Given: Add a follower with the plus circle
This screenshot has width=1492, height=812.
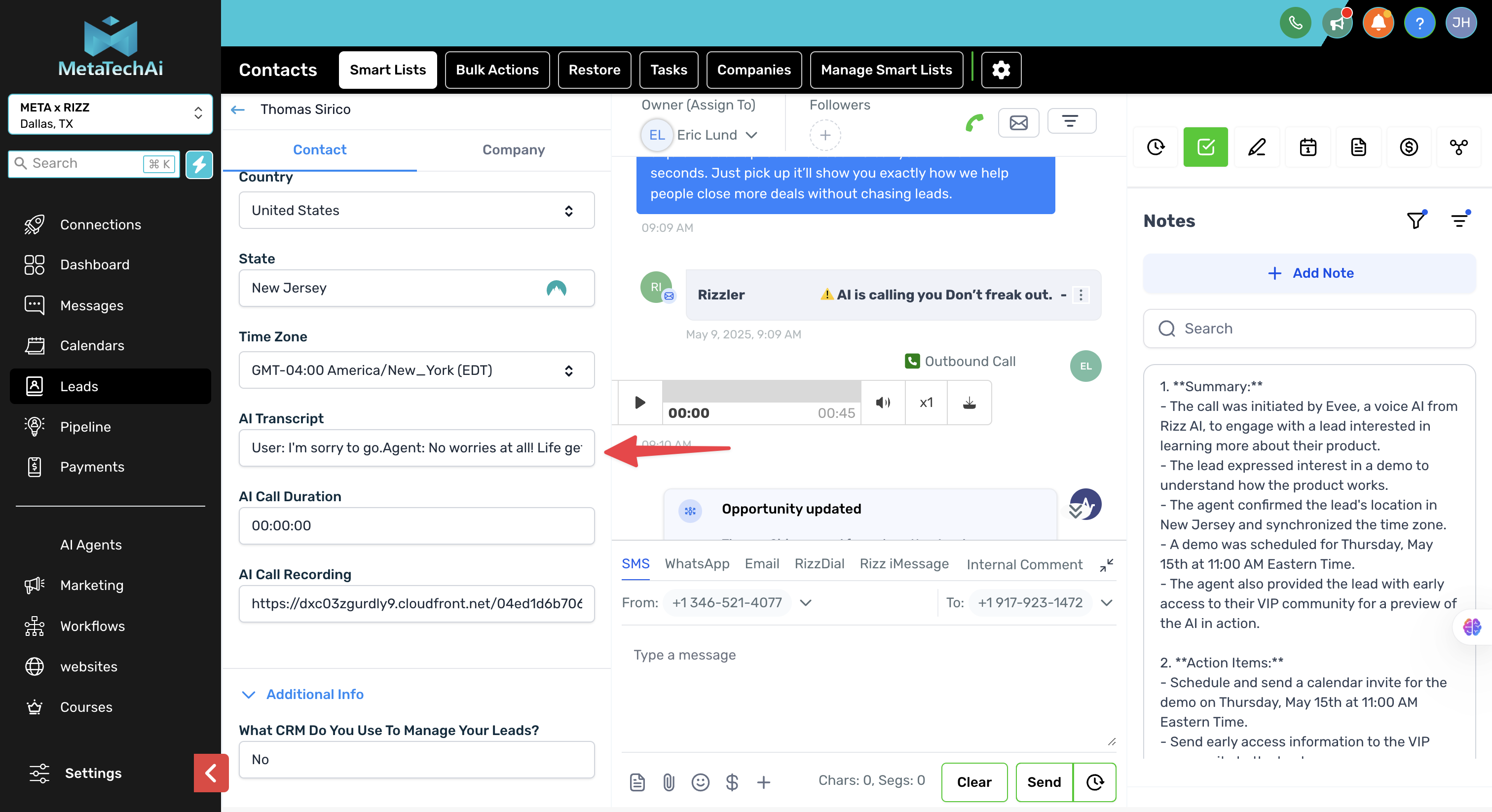Looking at the screenshot, I should click(x=825, y=136).
